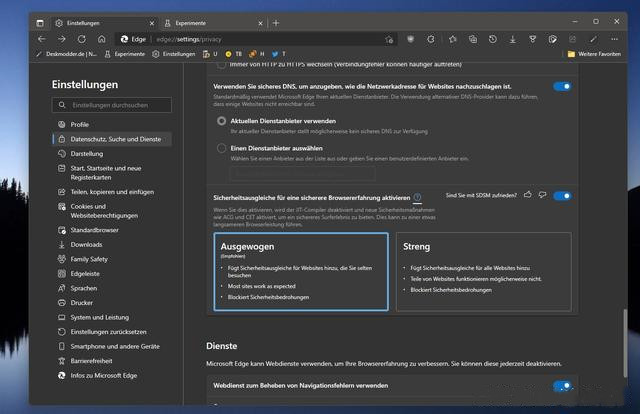Screen dimensions: 640x414
Task: Open new tab with plus icon
Action: [x=276, y=22]
